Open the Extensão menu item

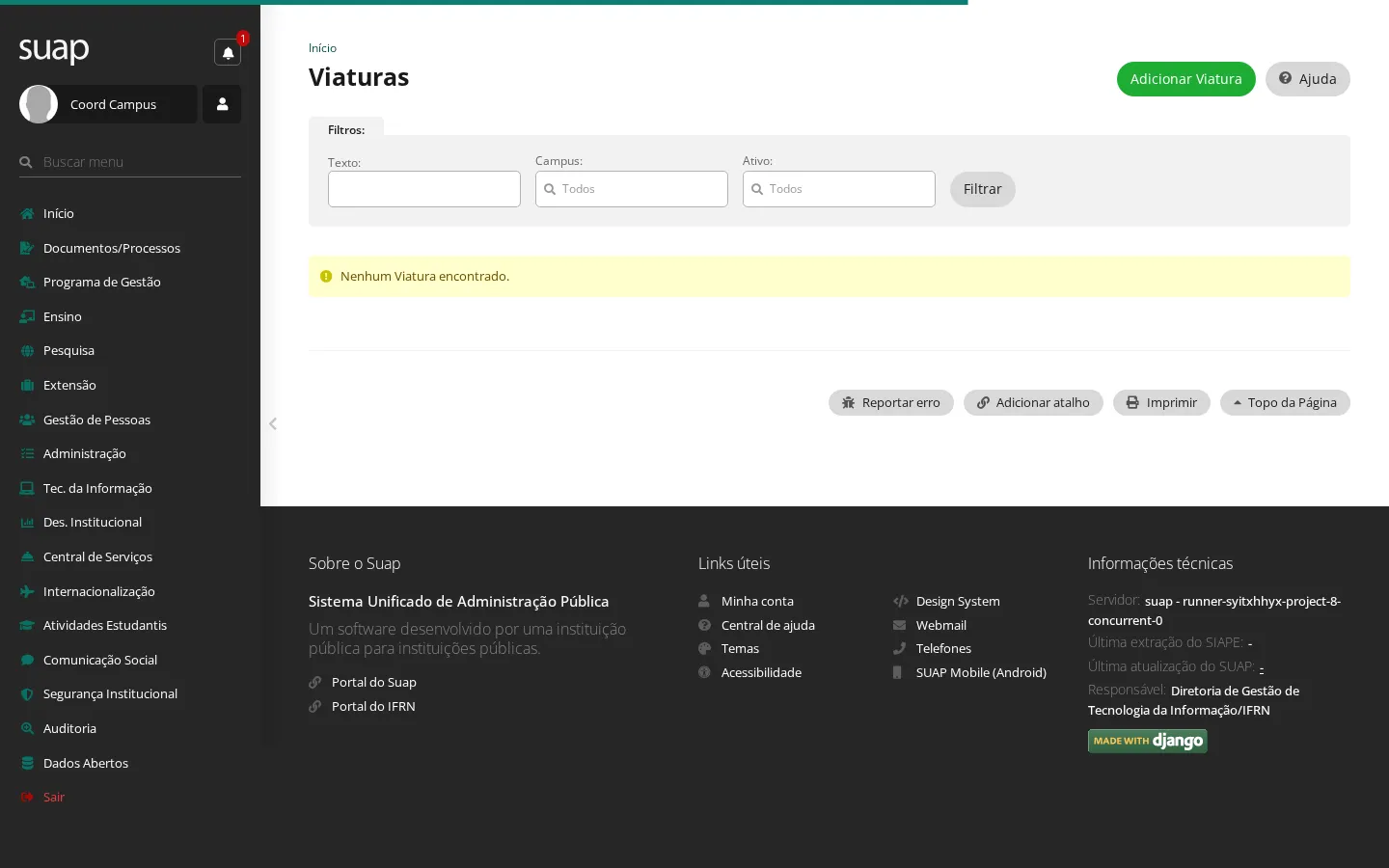click(x=130, y=385)
